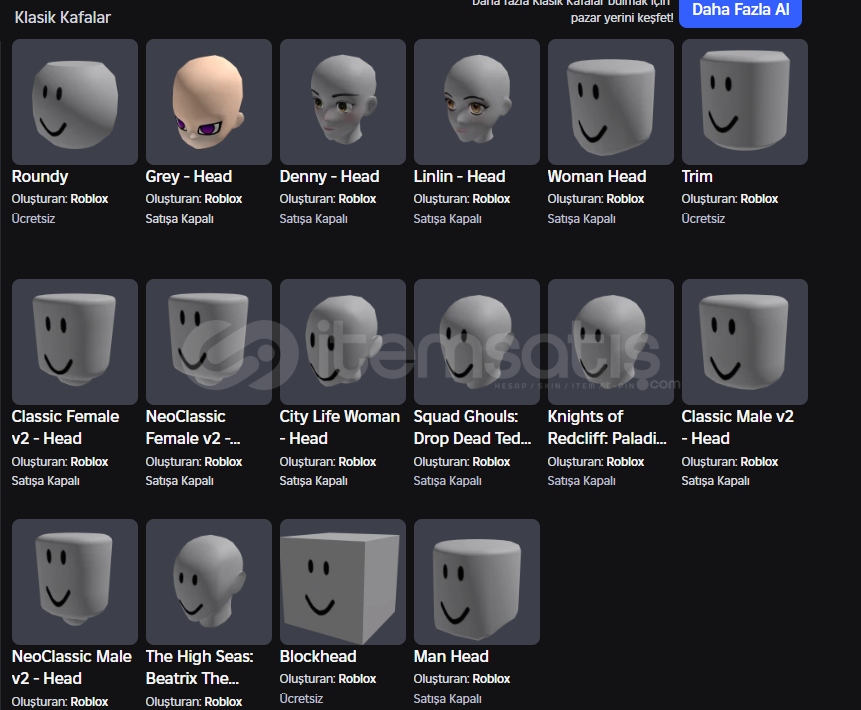View the Linlin - Head thumbnail
This screenshot has height=710, width=861.
click(x=477, y=102)
